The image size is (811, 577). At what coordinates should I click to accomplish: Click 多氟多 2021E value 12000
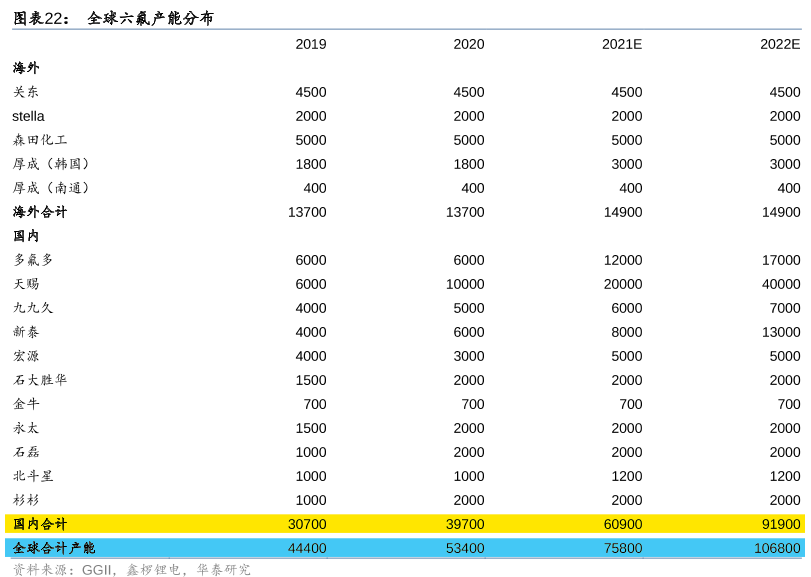coord(623,260)
